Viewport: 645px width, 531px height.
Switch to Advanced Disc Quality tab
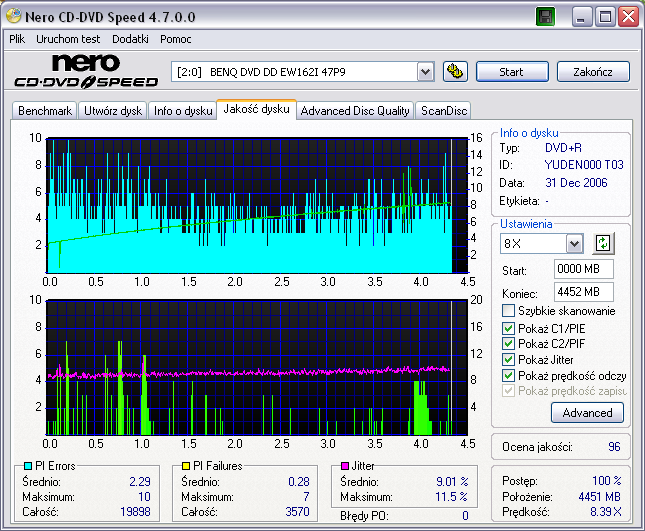pyautogui.click(x=355, y=111)
